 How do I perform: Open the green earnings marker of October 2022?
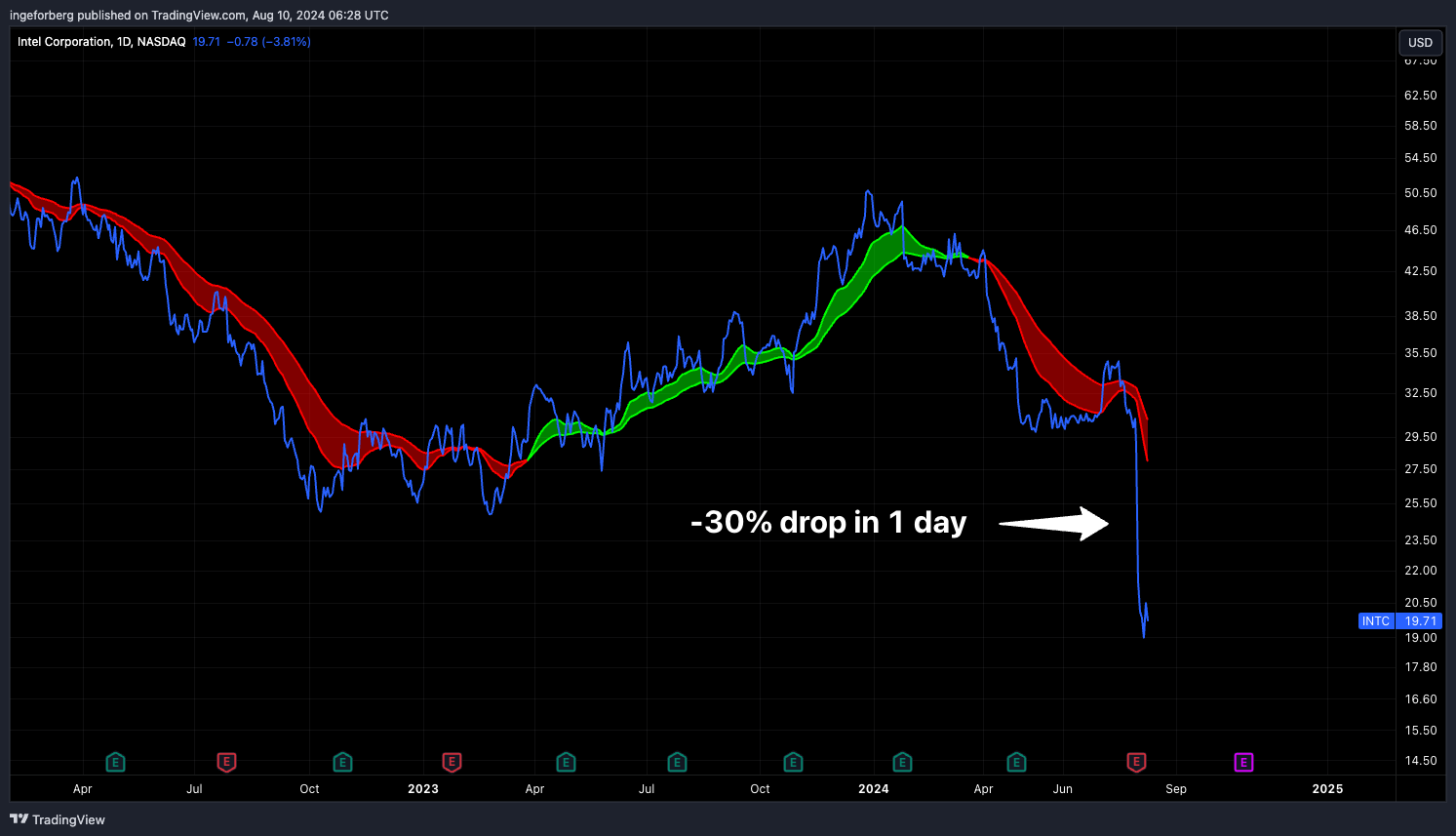tap(342, 762)
